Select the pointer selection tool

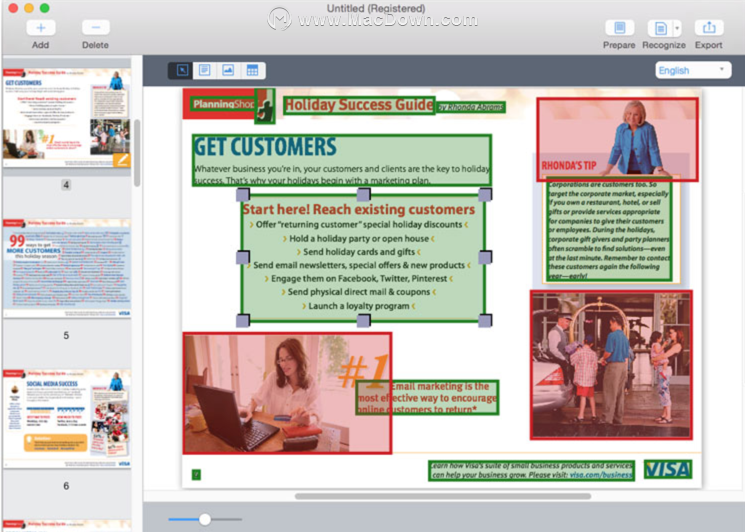tap(182, 70)
